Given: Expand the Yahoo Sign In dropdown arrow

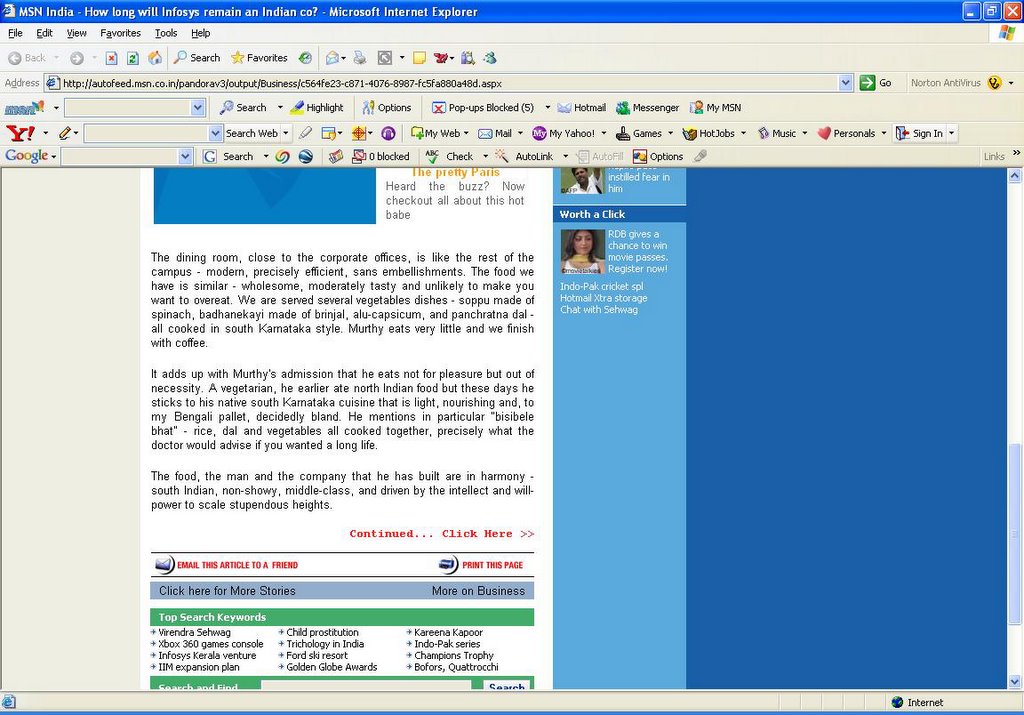Looking at the screenshot, I should [952, 133].
